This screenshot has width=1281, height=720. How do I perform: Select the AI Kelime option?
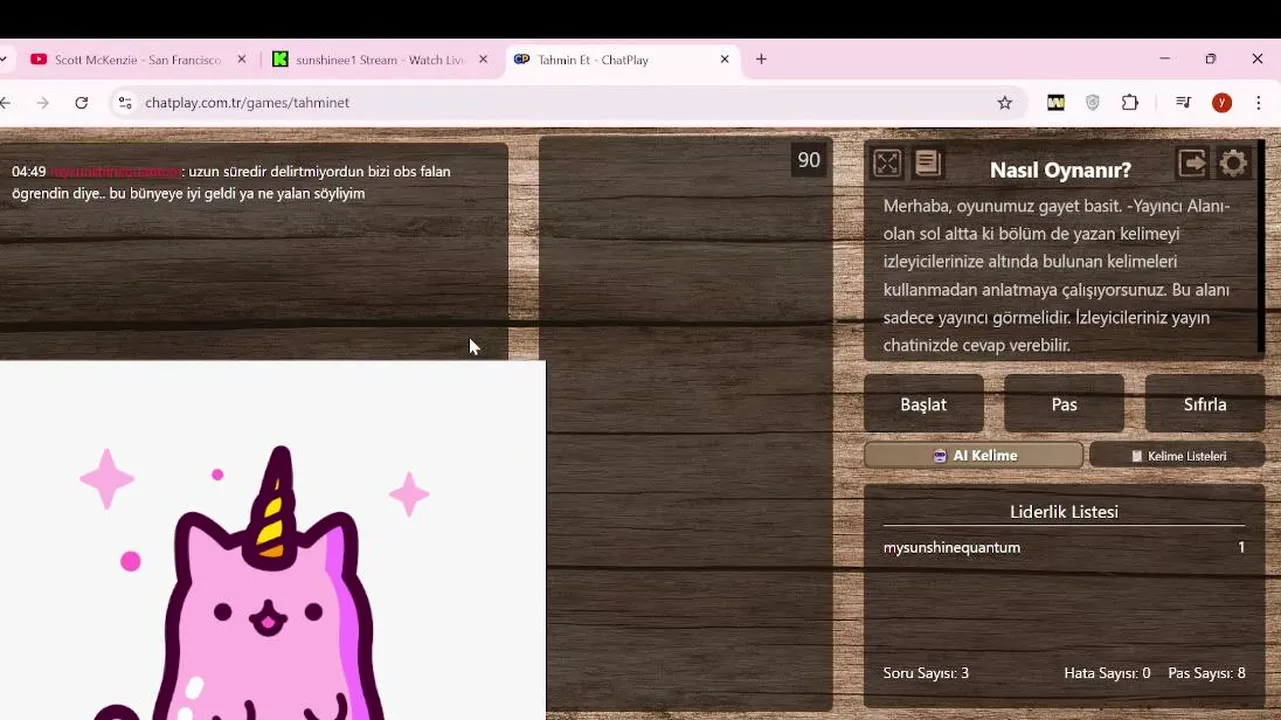coord(973,455)
